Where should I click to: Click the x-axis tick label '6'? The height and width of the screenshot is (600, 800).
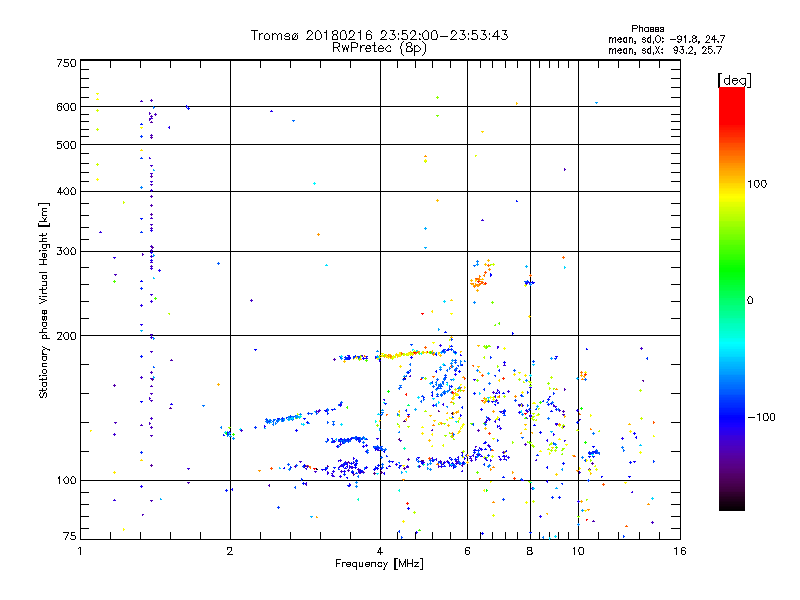tap(467, 551)
